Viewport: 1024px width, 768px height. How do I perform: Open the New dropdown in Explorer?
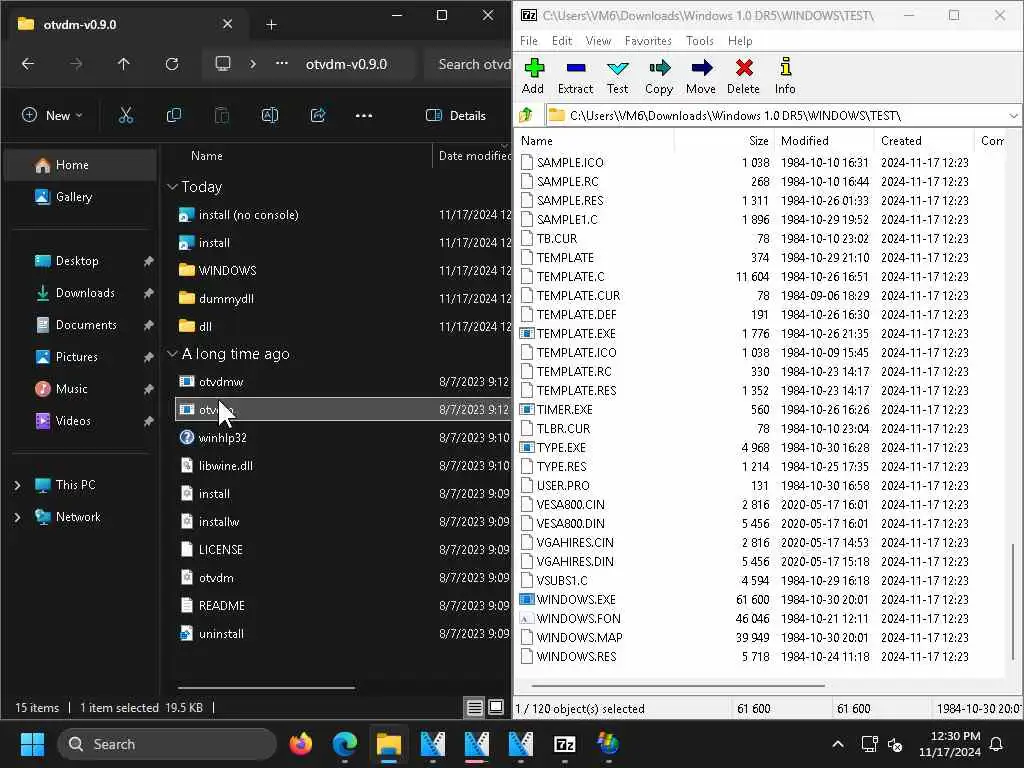(x=52, y=116)
